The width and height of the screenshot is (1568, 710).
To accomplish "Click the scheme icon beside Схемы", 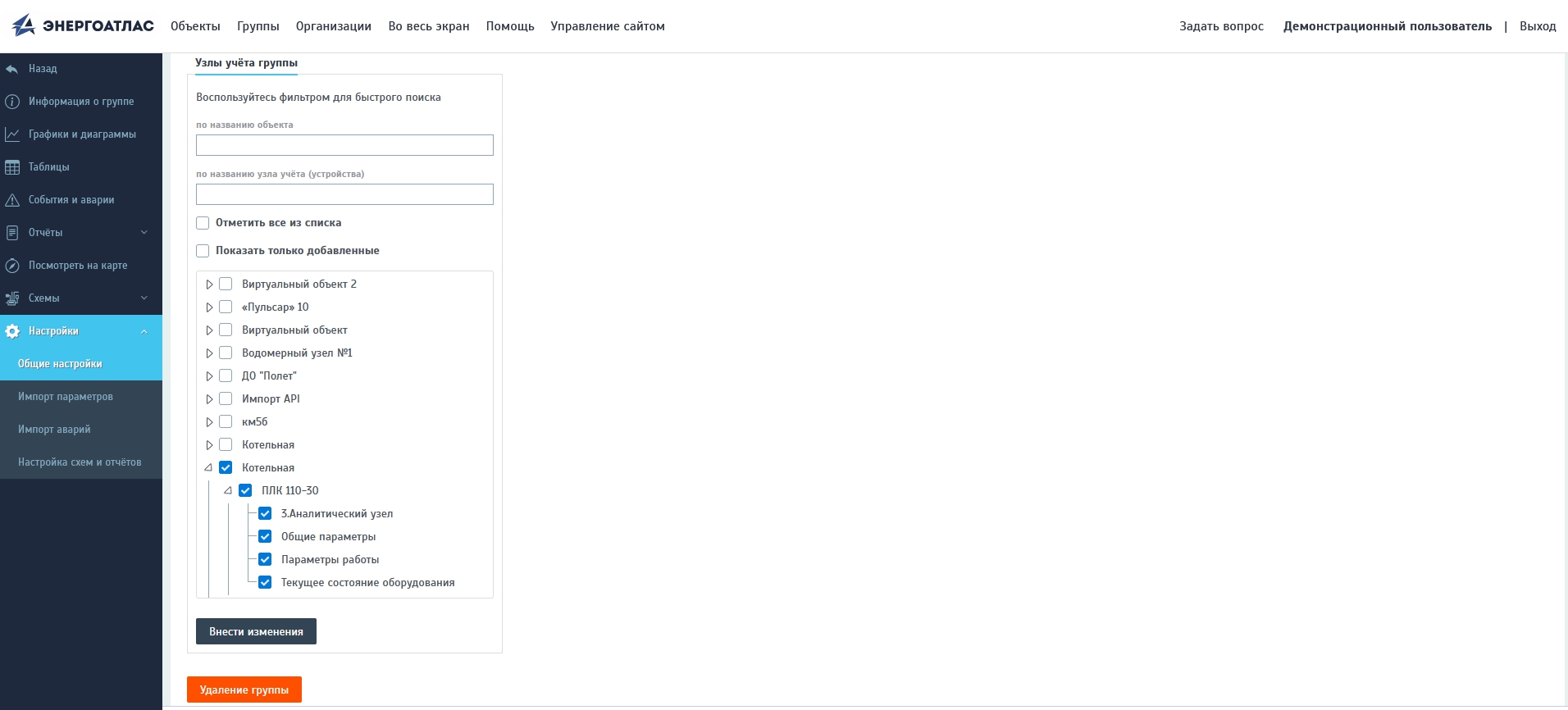I will pos(12,298).
